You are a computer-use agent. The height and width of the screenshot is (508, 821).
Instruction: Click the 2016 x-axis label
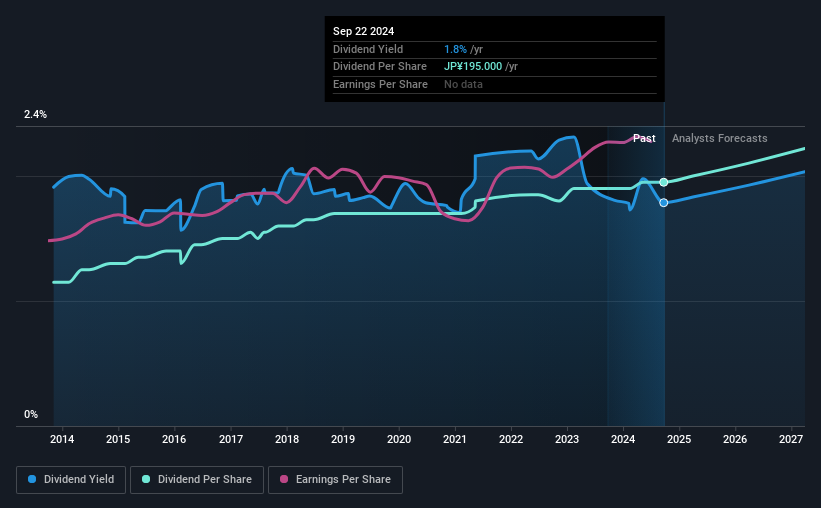pyautogui.click(x=174, y=439)
